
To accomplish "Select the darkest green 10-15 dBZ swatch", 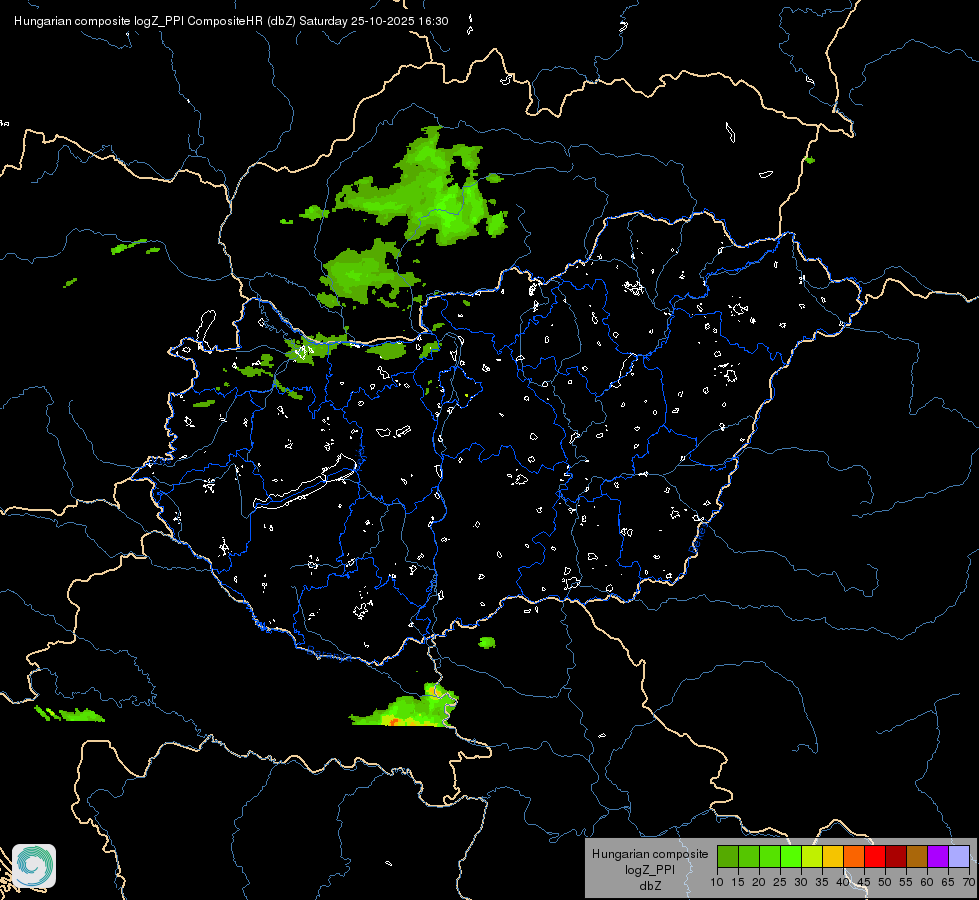I will pyautogui.click(x=728, y=857).
